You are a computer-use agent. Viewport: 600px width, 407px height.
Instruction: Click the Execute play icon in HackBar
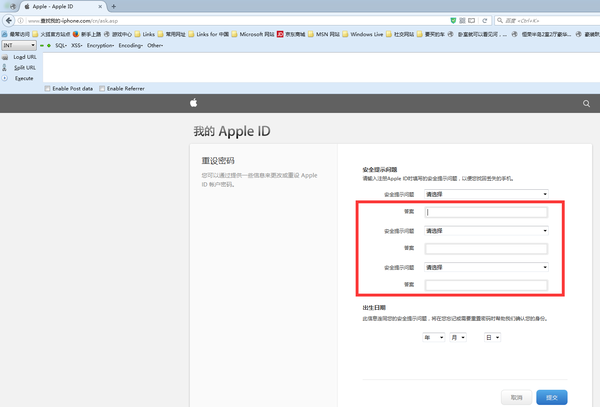click(5, 78)
